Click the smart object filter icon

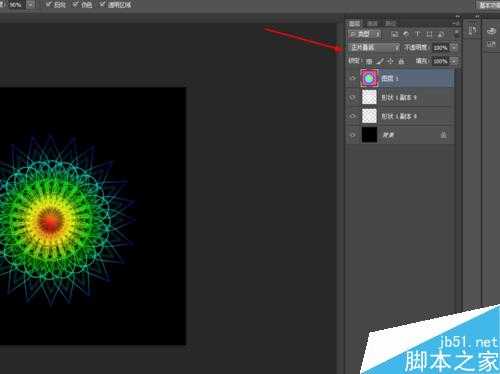pyautogui.click(x=441, y=34)
